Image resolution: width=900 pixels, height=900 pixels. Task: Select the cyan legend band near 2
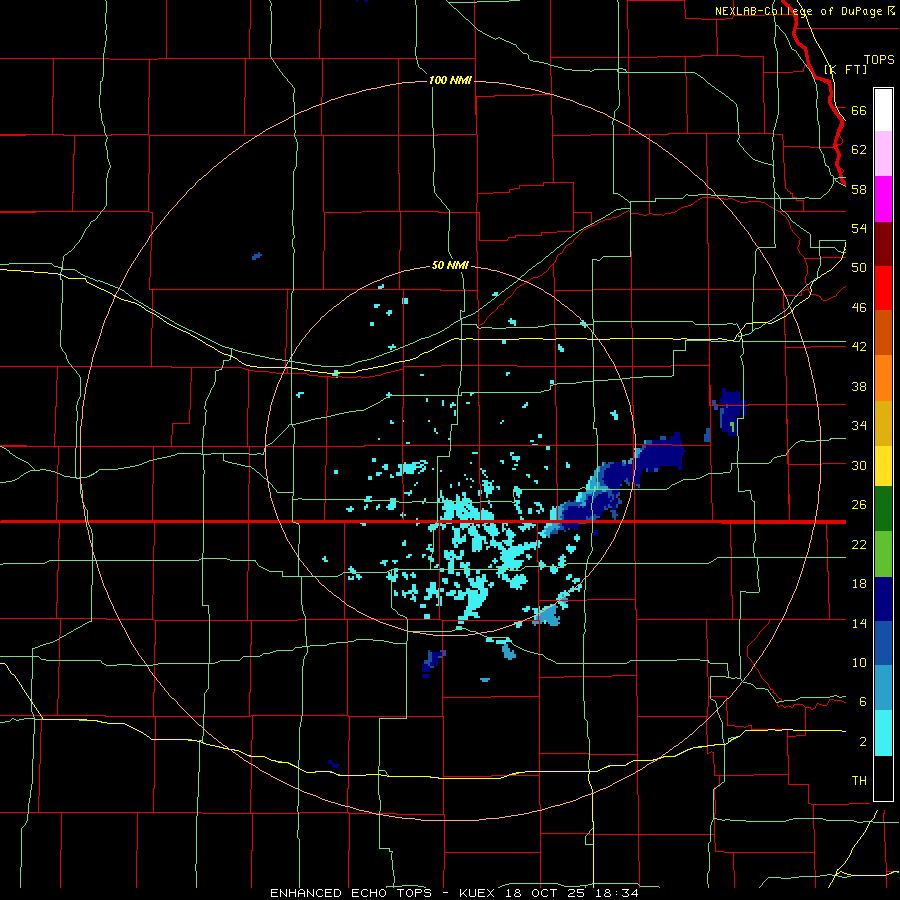click(x=883, y=733)
